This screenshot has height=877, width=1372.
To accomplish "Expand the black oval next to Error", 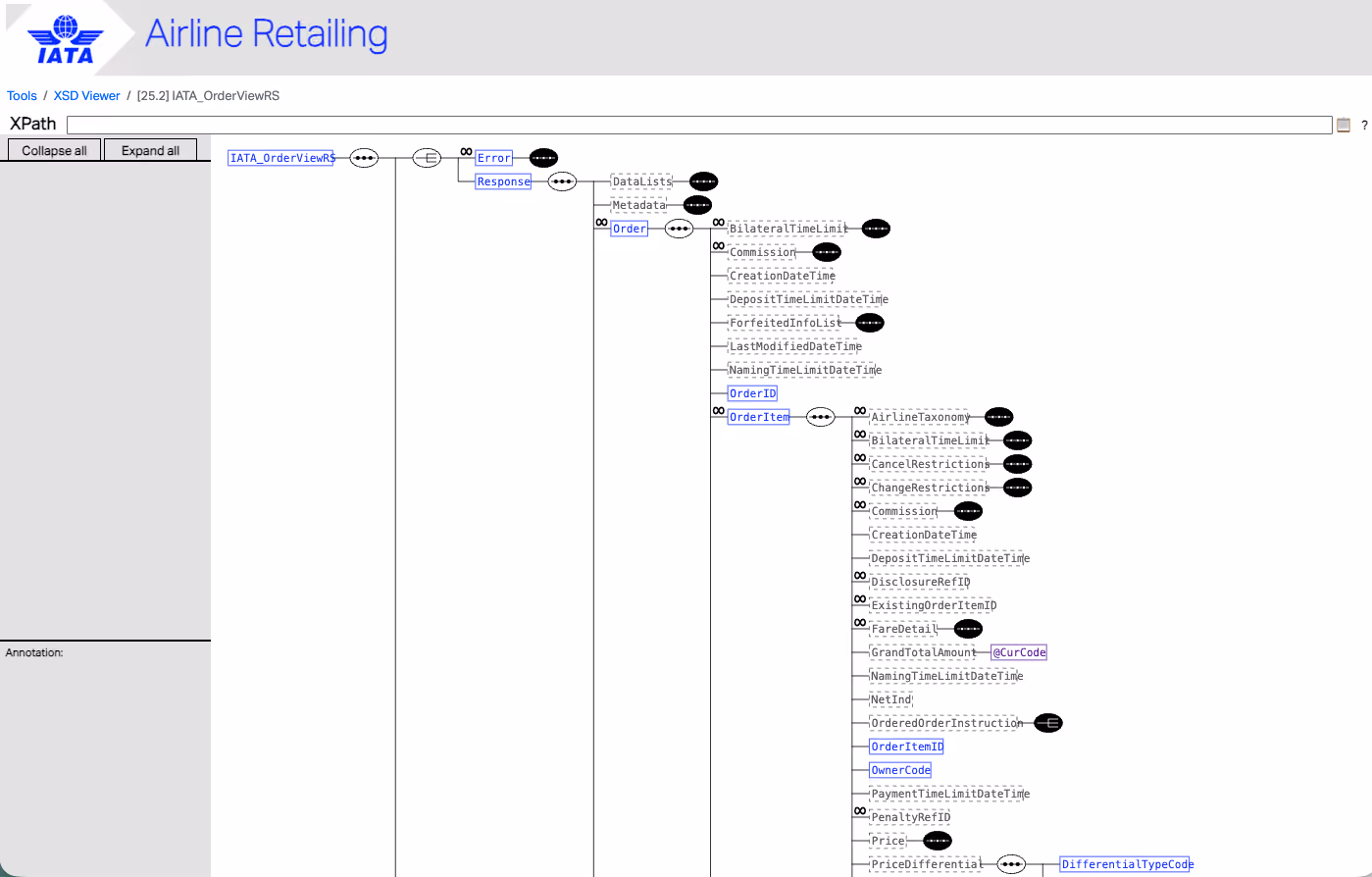I will pyautogui.click(x=543, y=158).
